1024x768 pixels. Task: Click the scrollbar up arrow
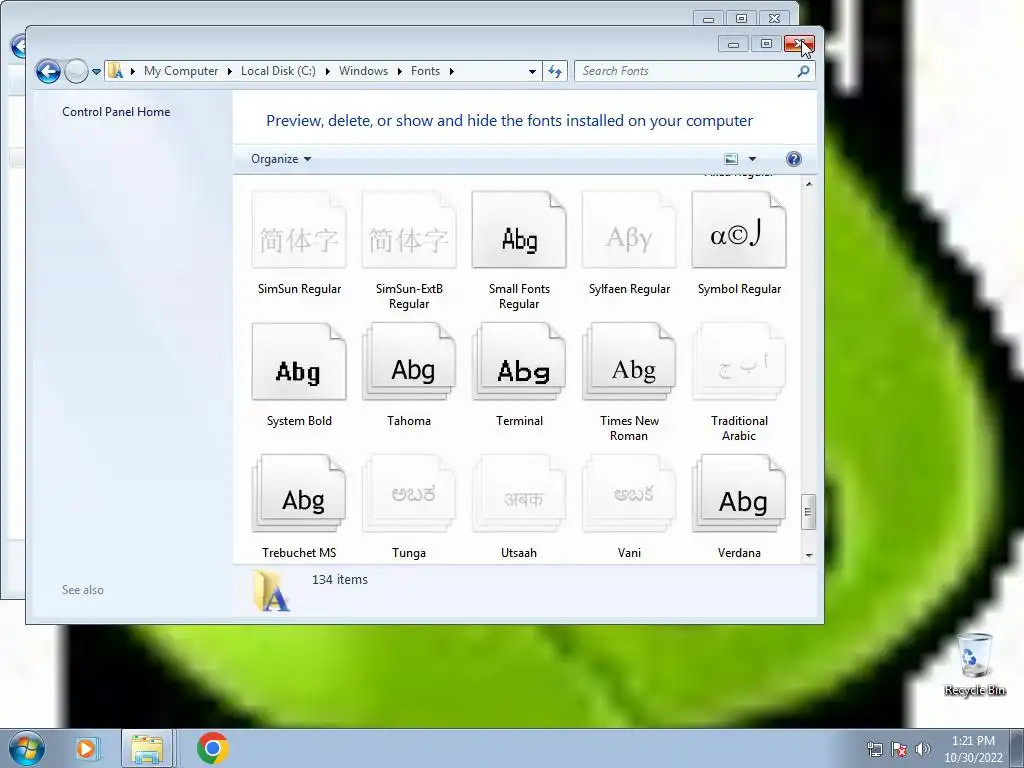[x=808, y=184]
